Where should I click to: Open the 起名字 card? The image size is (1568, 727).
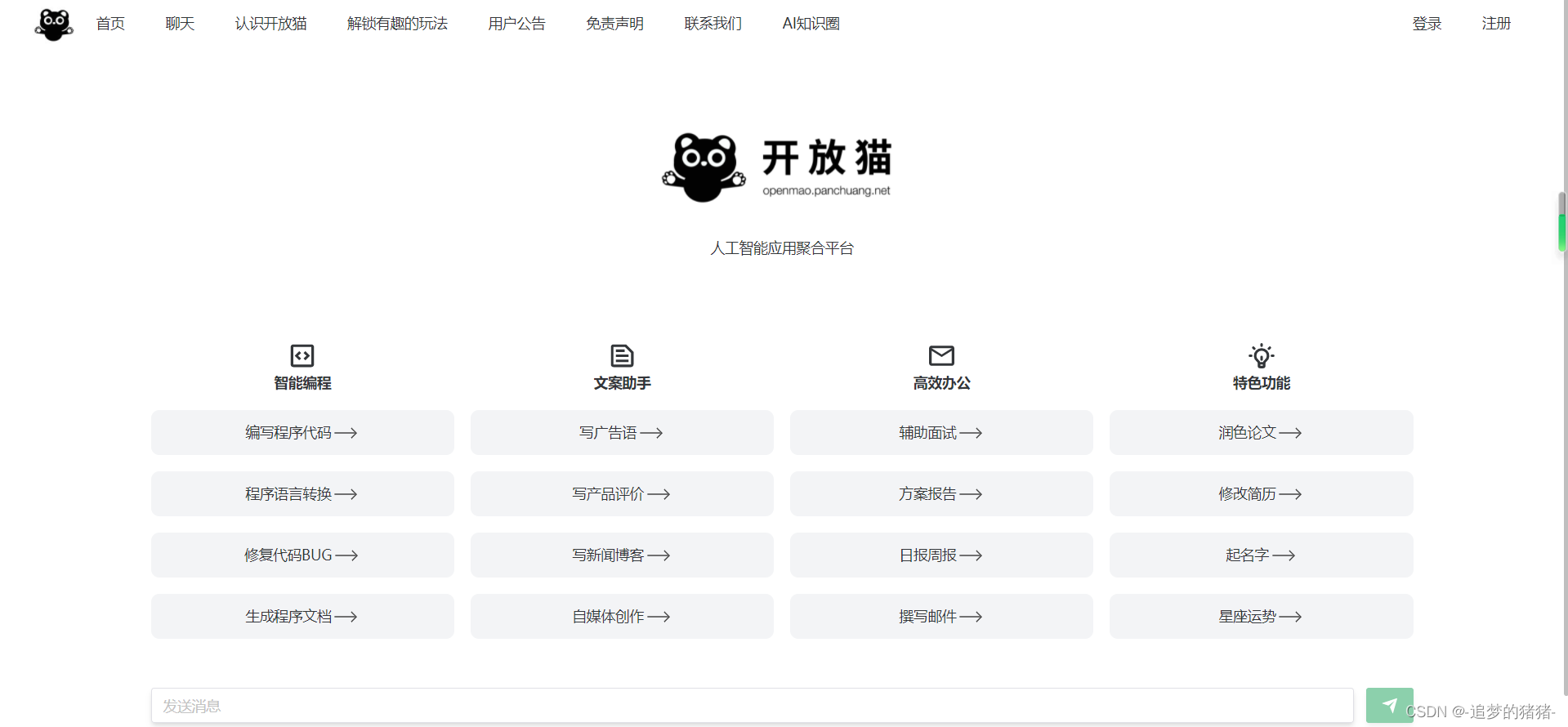pyautogui.click(x=1262, y=555)
